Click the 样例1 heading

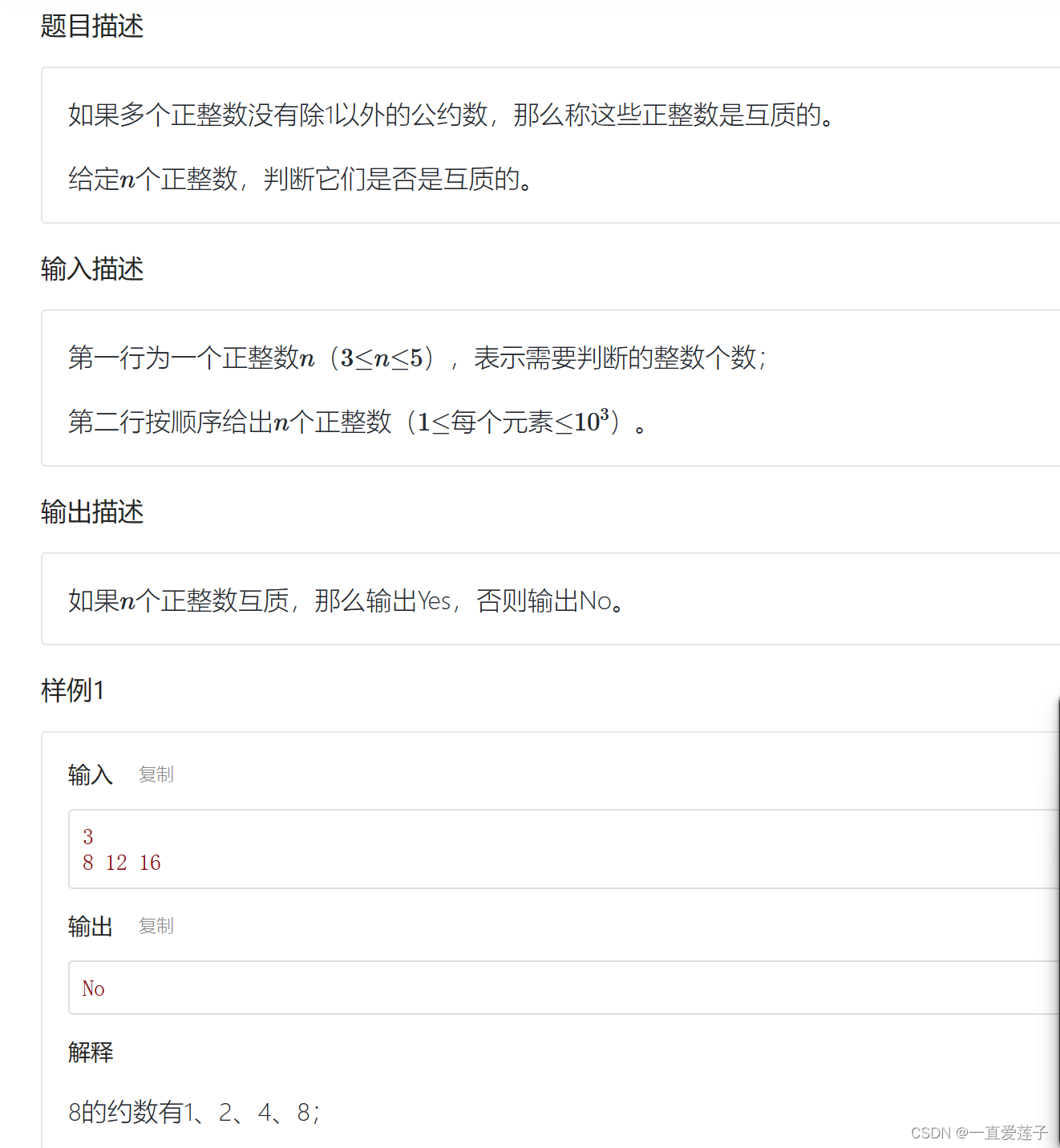point(73,690)
